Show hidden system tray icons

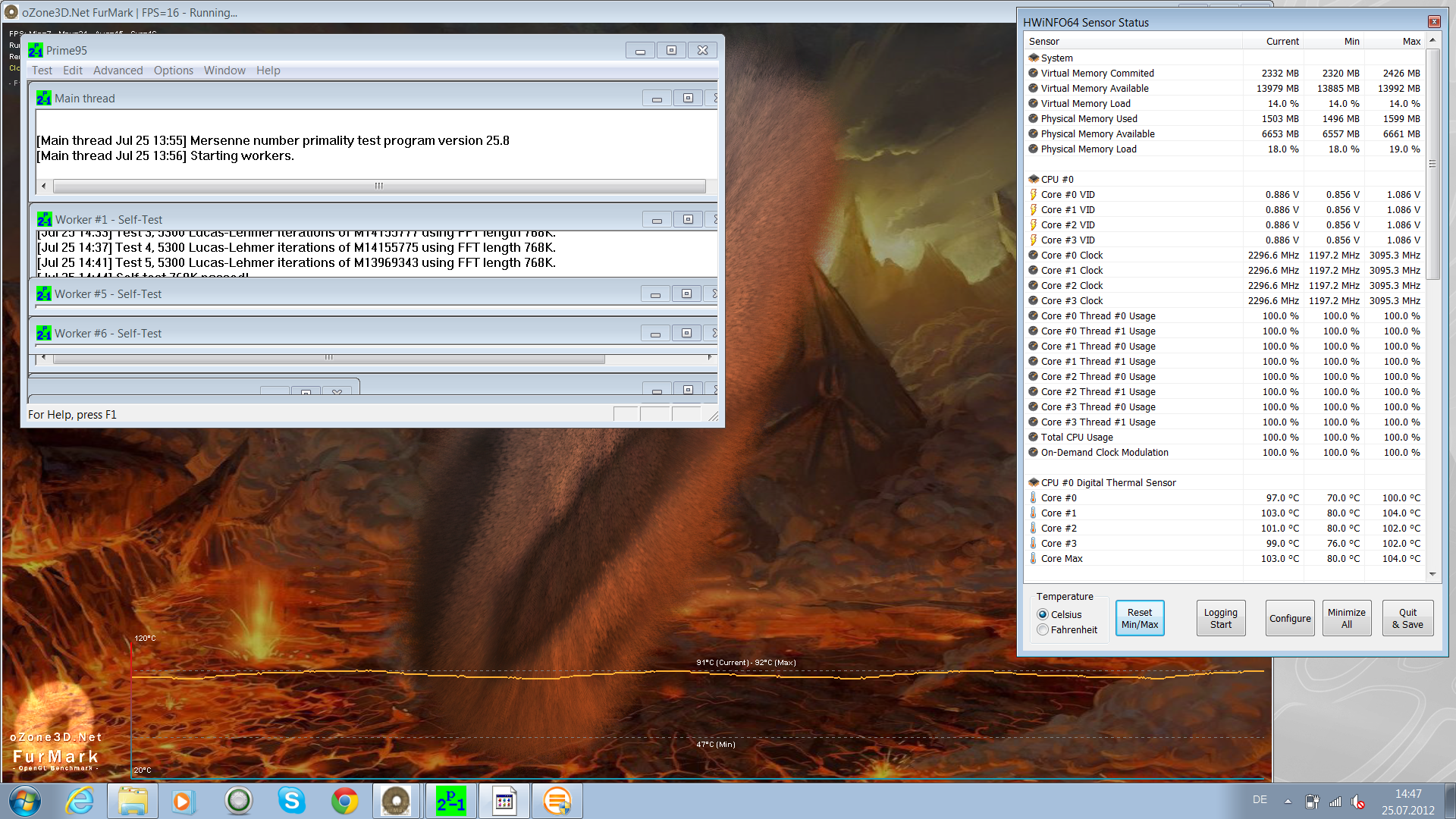click(1288, 801)
